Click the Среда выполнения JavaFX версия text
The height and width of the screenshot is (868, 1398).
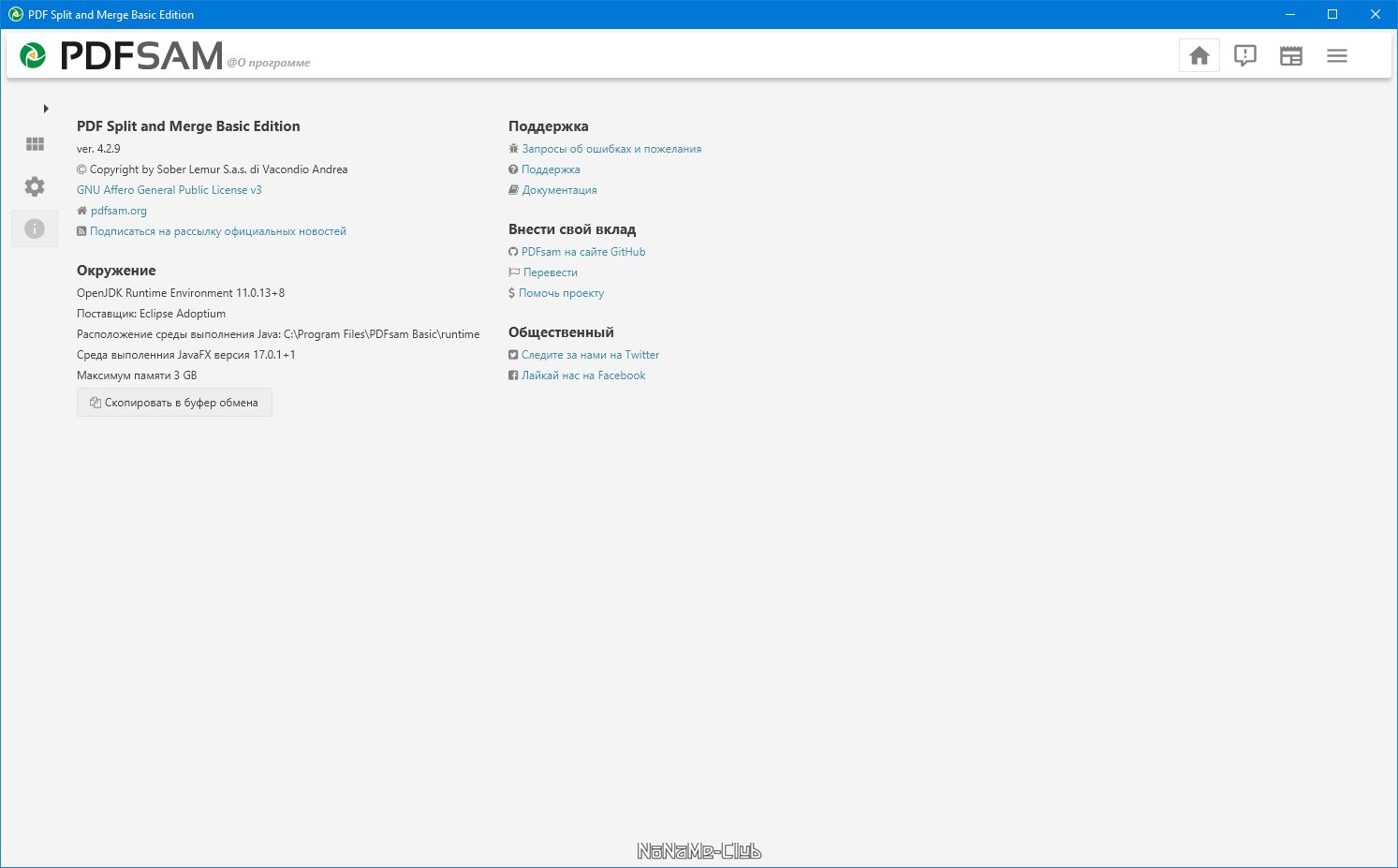coord(186,355)
